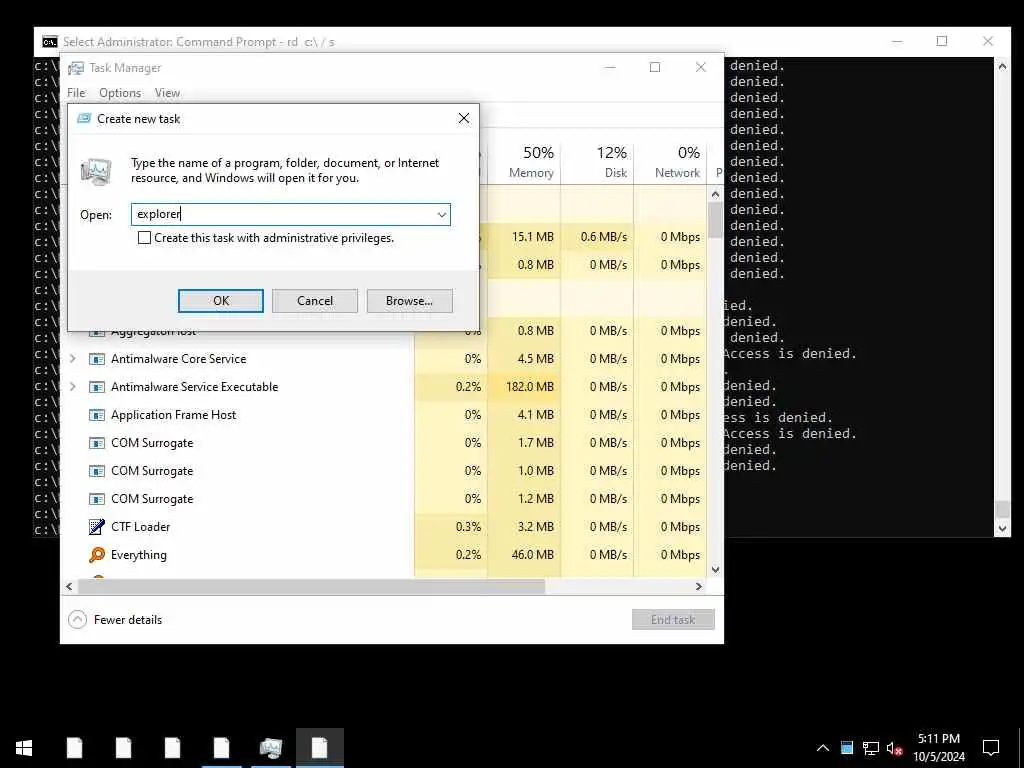Click the Task Manager icon on the taskbar
The height and width of the screenshot is (768, 1024).
[x=270, y=748]
